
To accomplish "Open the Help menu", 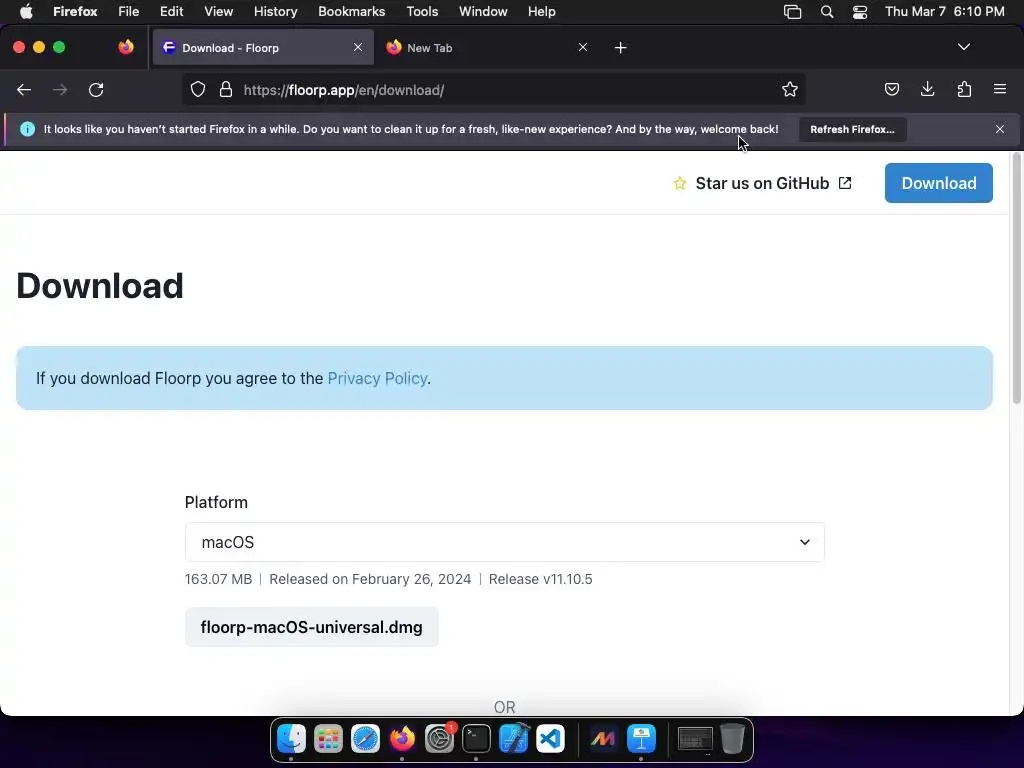I will coord(541,11).
